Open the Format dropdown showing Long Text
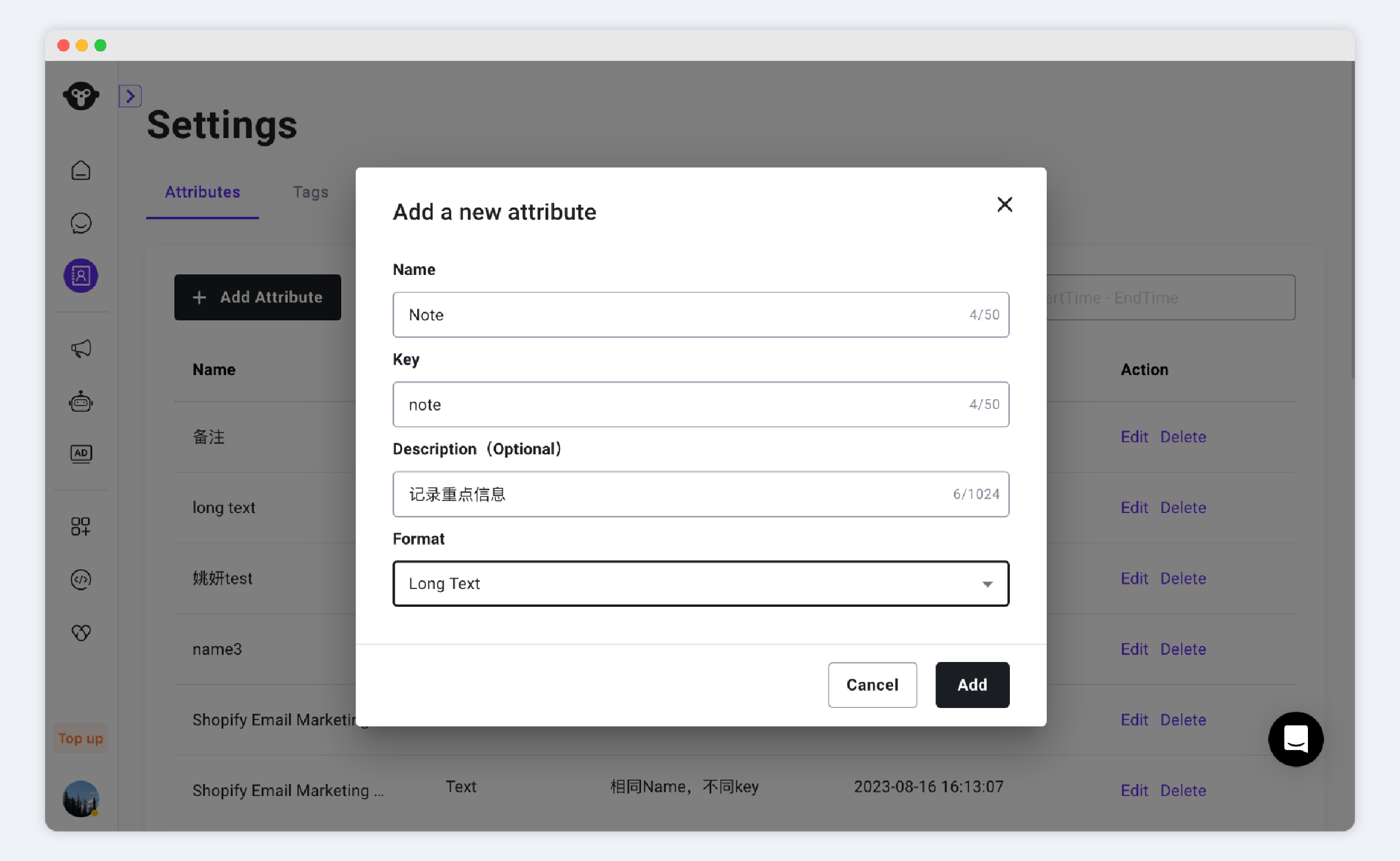This screenshot has width=1400, height=861. tap(701, 583)
